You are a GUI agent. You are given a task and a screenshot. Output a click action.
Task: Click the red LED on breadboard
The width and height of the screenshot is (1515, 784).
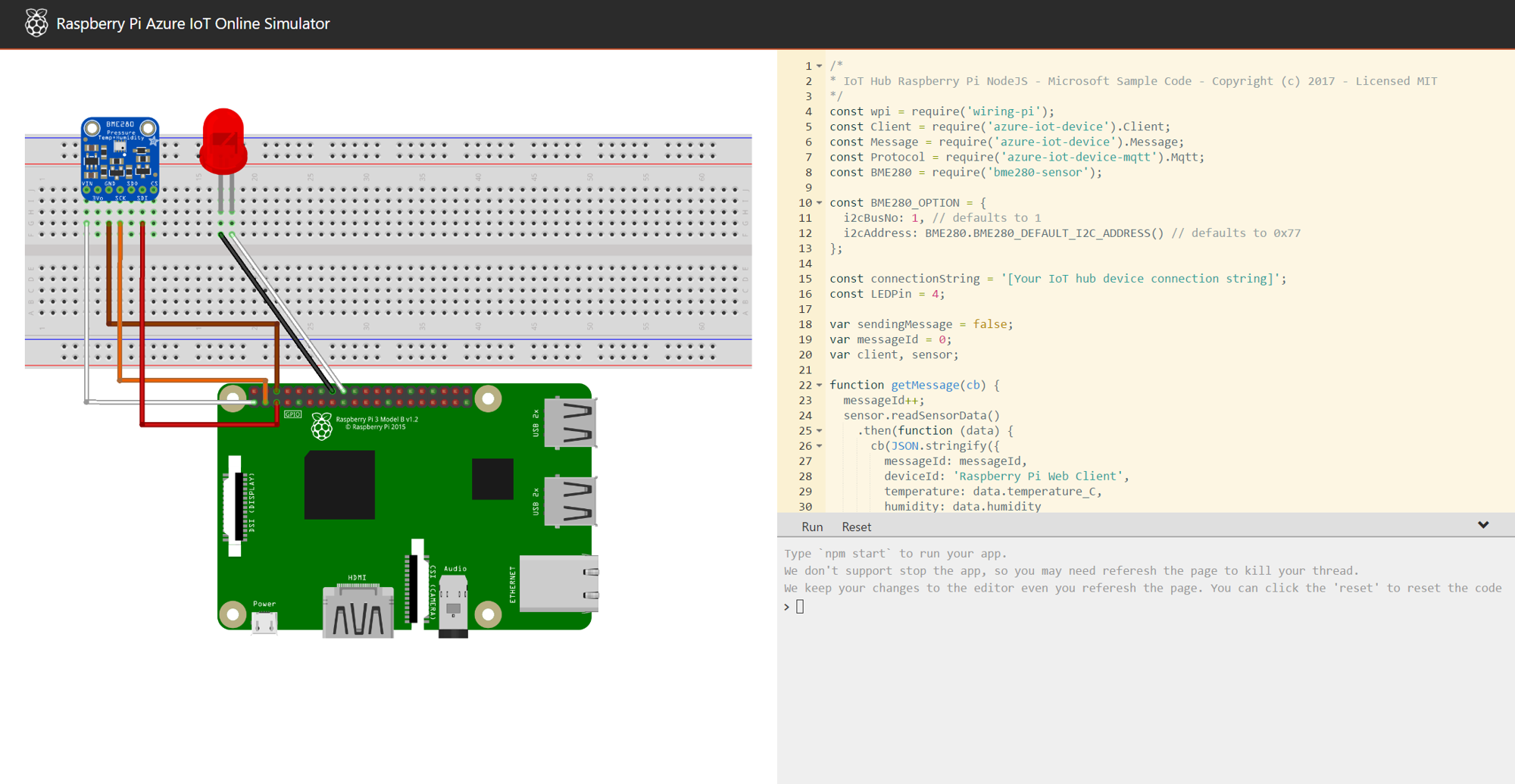(223, 142)
